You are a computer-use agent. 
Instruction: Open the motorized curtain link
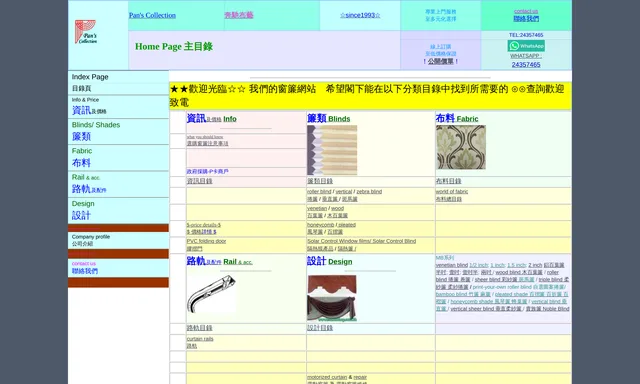tap(327, 377)
